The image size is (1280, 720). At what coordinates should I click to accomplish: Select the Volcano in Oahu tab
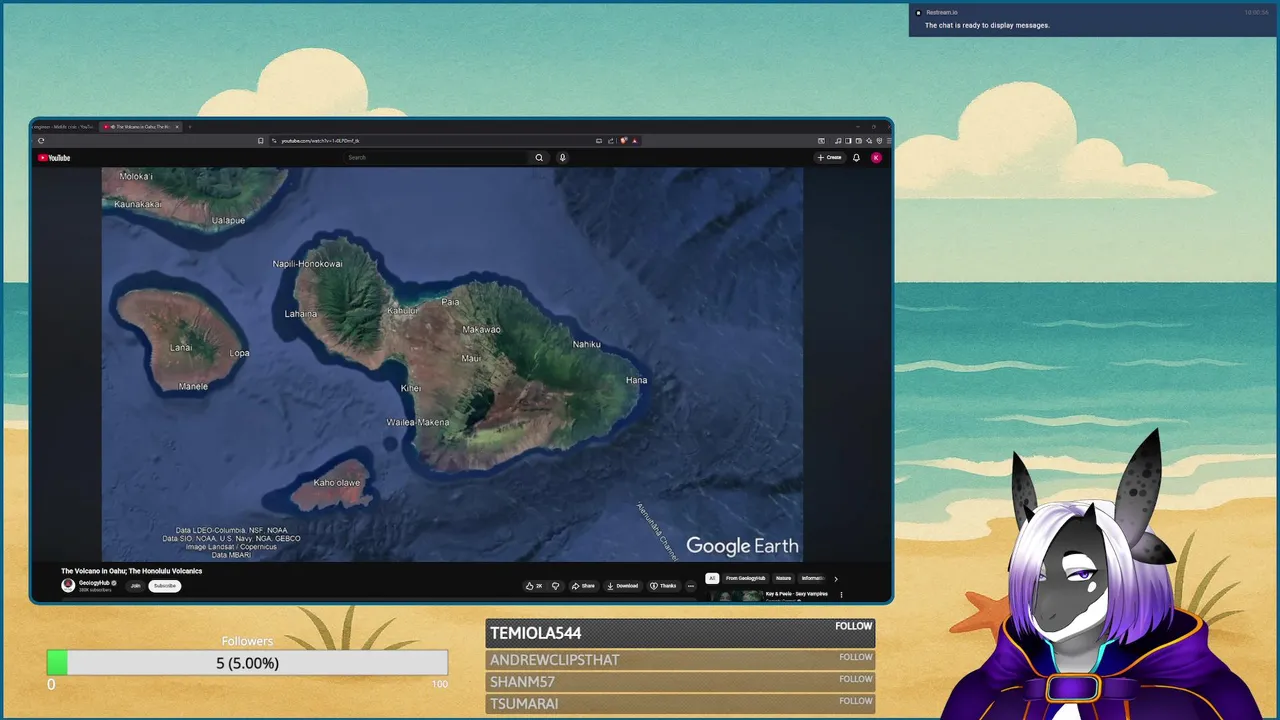(139, 127)
